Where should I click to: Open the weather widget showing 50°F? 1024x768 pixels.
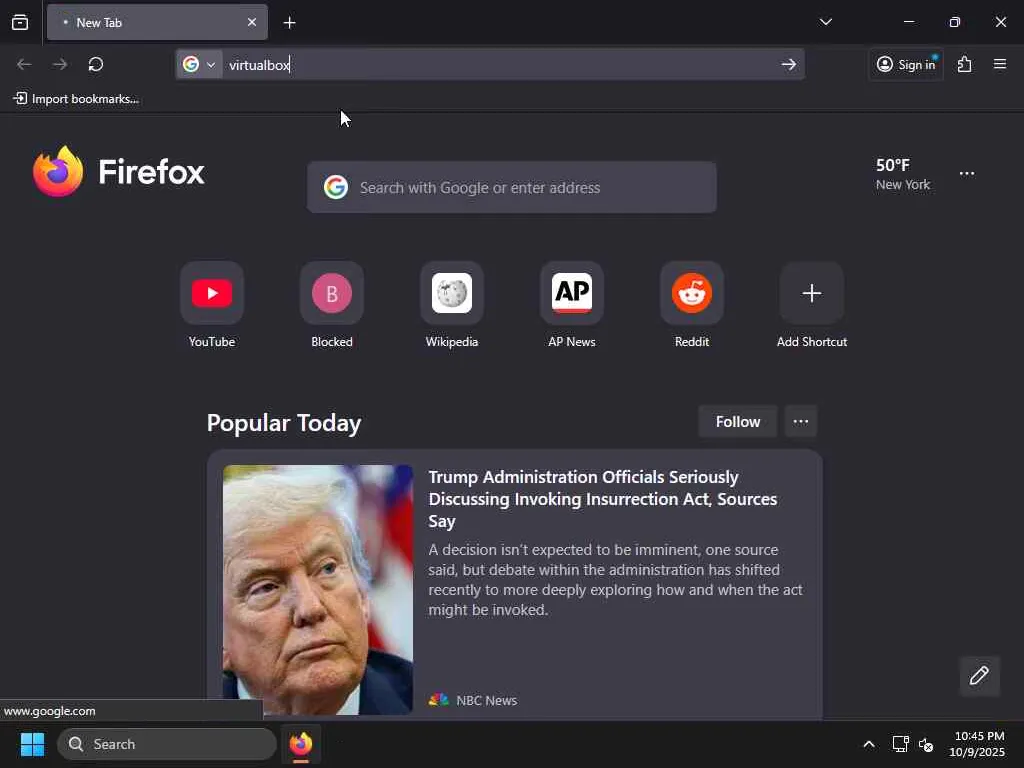903,174
